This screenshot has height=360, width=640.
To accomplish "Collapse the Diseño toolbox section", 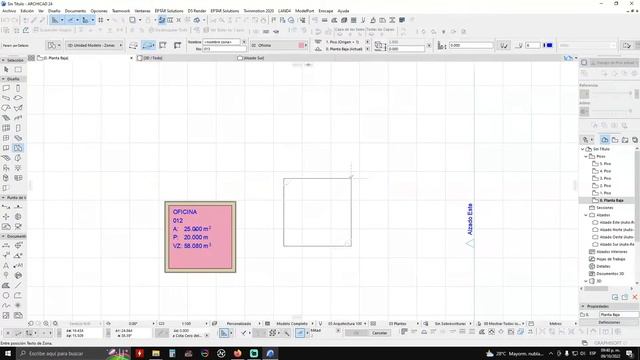I will coord(3,79).
